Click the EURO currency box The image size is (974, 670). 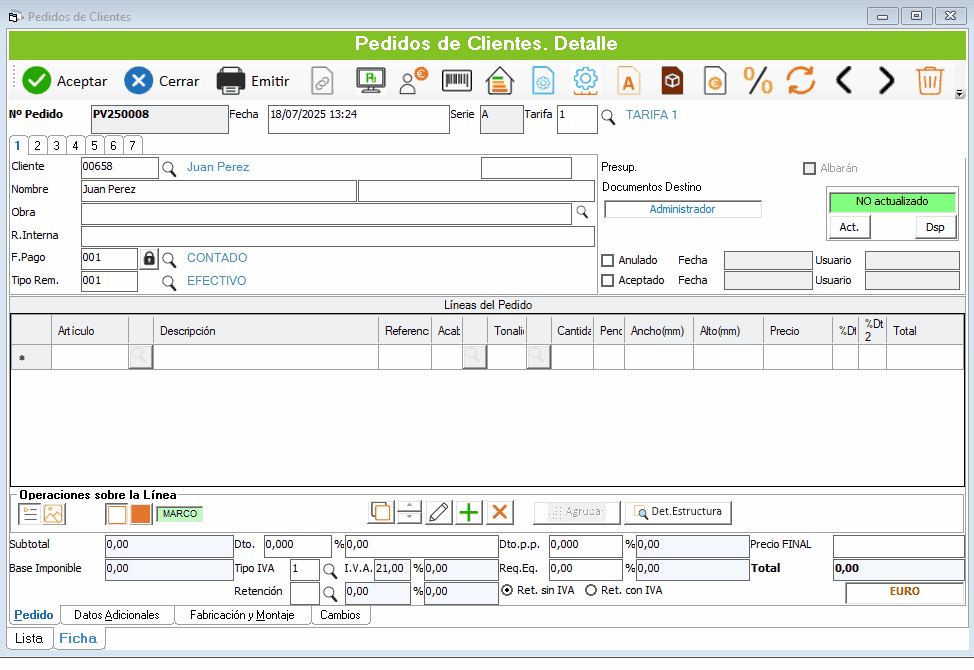tap(904, 592)
